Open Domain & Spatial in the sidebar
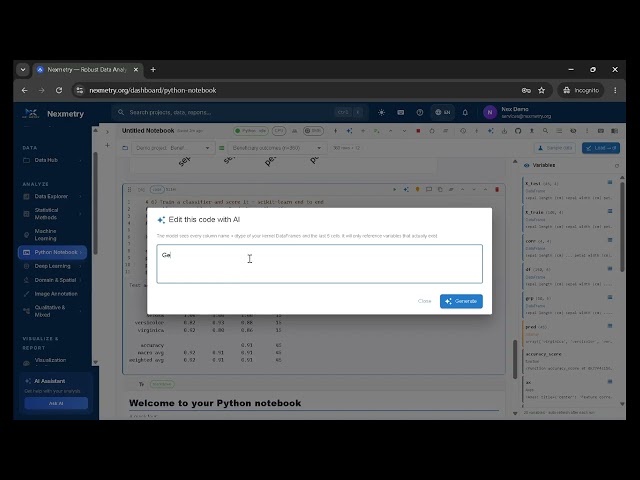Viewport: 640px width, 480px height. coord(52,280)
